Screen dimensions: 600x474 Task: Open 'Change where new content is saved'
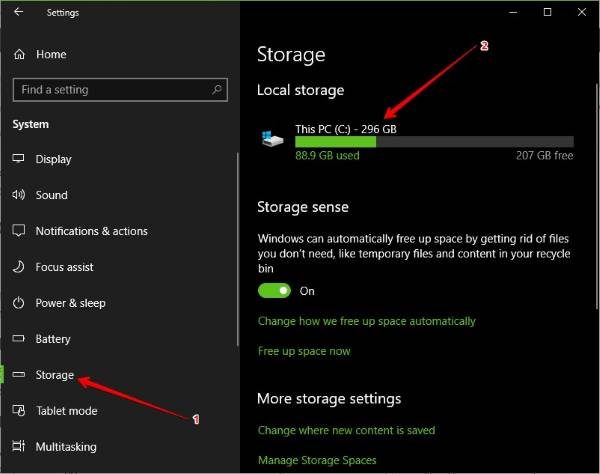pyautogui.click(x=346, y=430)
